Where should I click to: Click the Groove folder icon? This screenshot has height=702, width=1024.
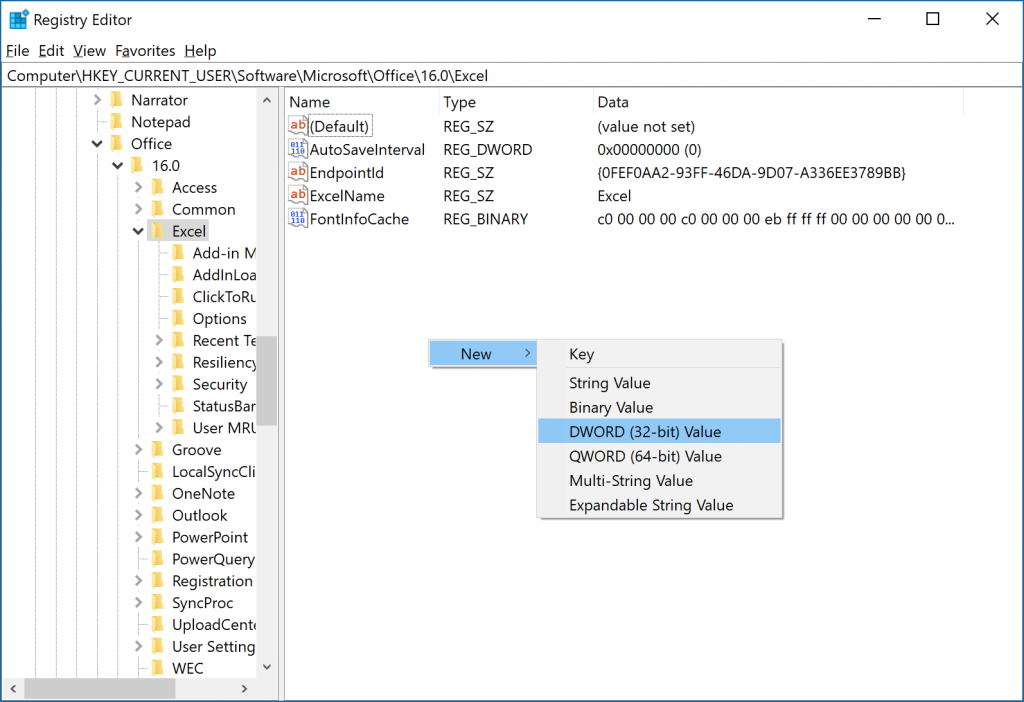coord(157,449)
